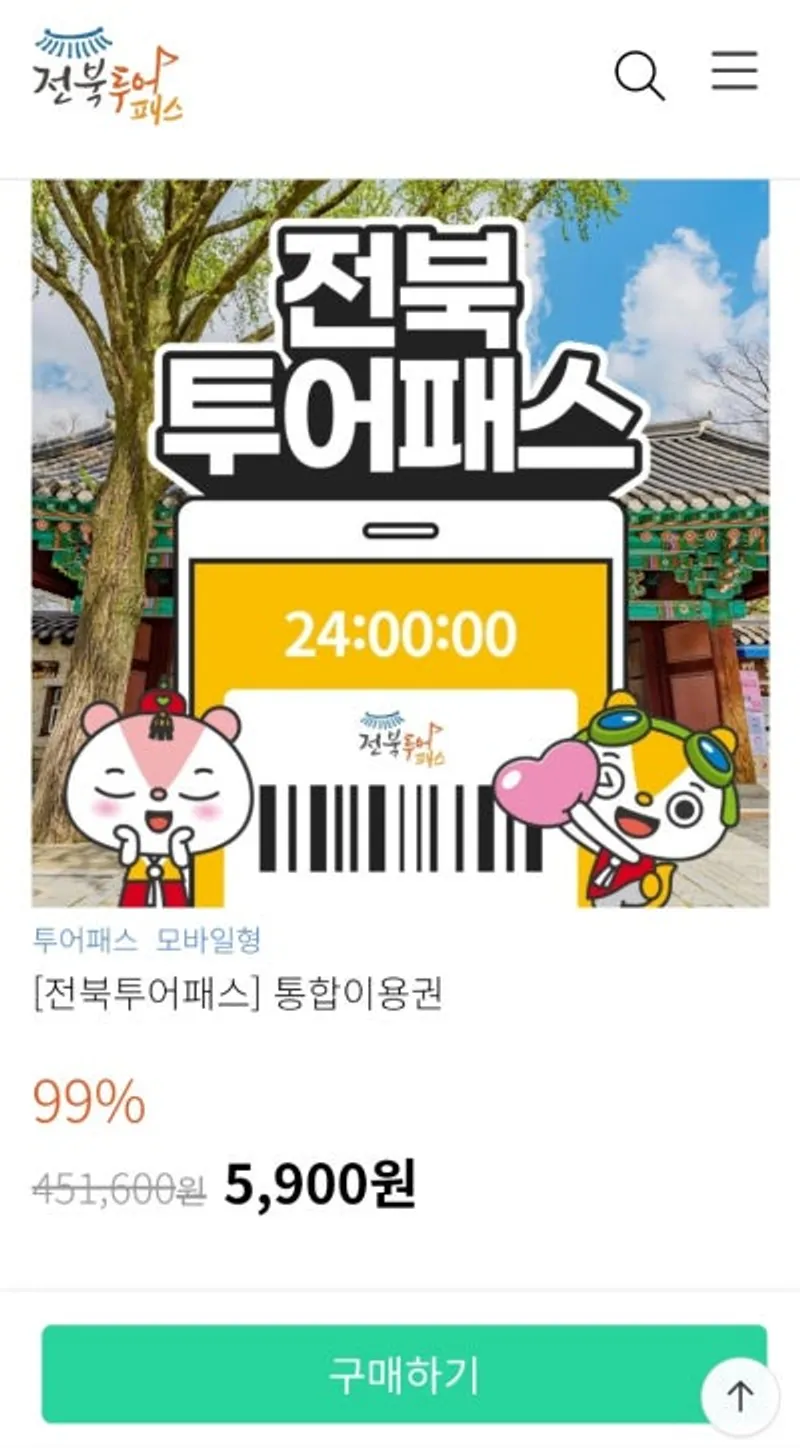Screen dimensions: 800x1448
Task: Open the search magnifier icon
Action: (640, 75)
